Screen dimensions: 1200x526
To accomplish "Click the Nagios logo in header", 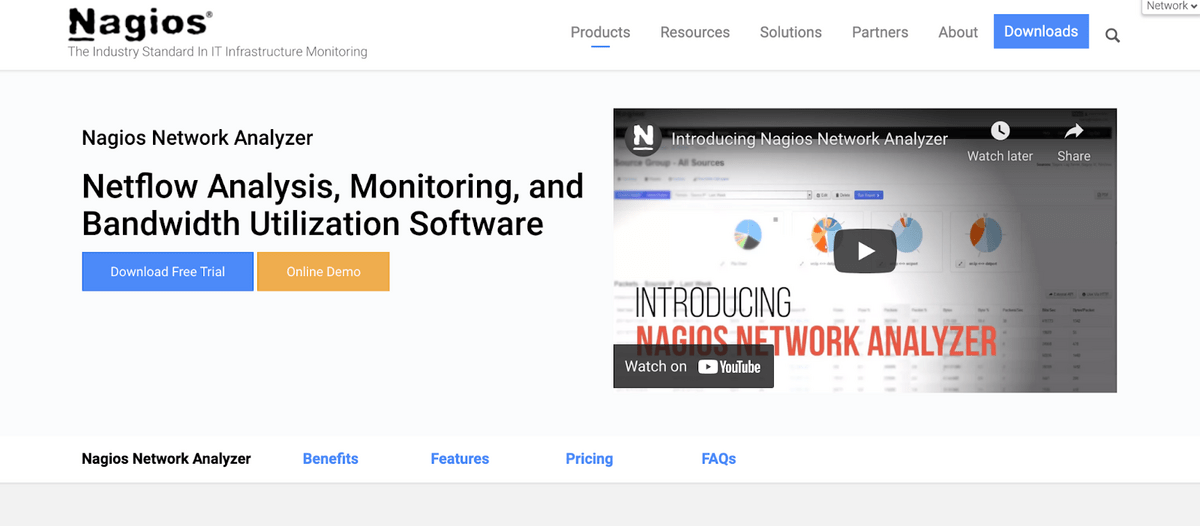I will [140, 23].
